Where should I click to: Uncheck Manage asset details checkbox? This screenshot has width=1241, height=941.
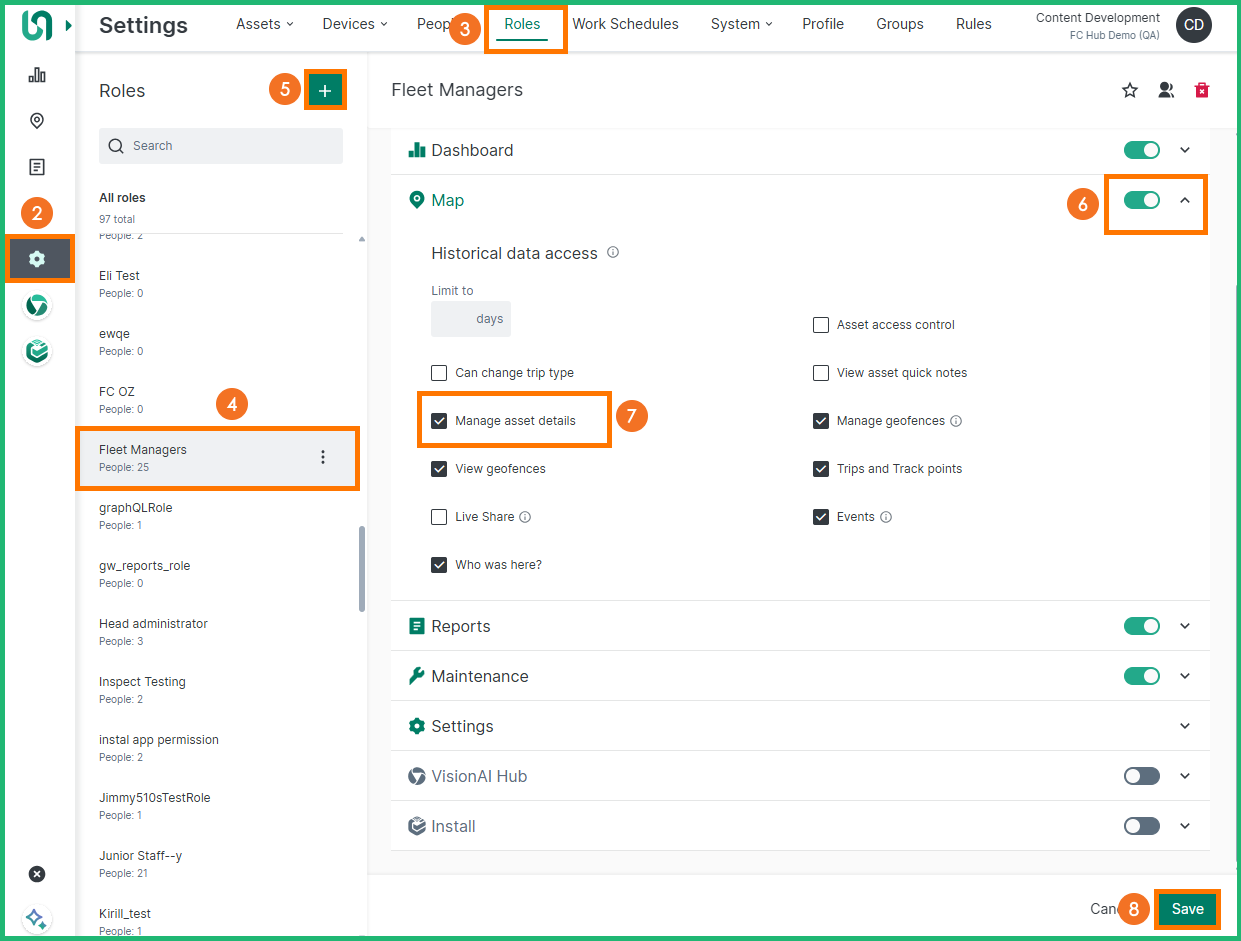[x=439, y=421]
